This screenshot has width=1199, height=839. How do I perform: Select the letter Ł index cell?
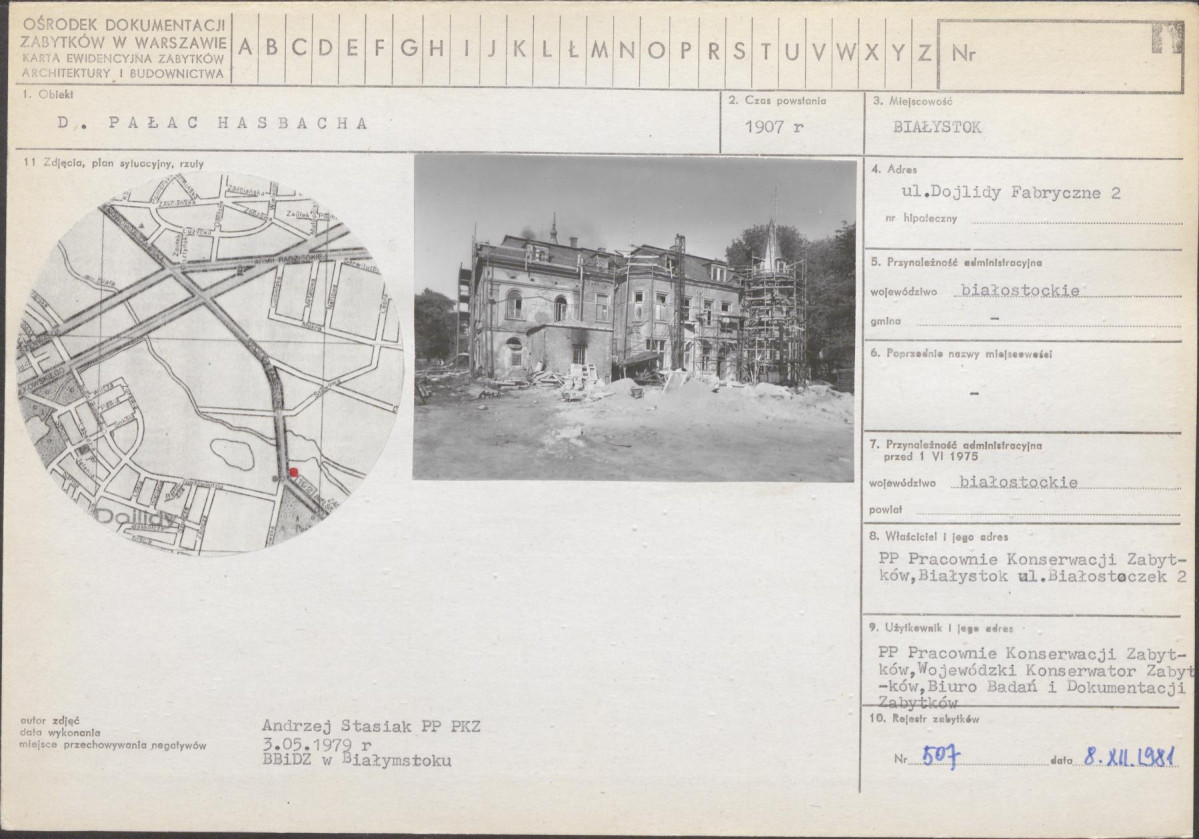(x=573, y=49)
